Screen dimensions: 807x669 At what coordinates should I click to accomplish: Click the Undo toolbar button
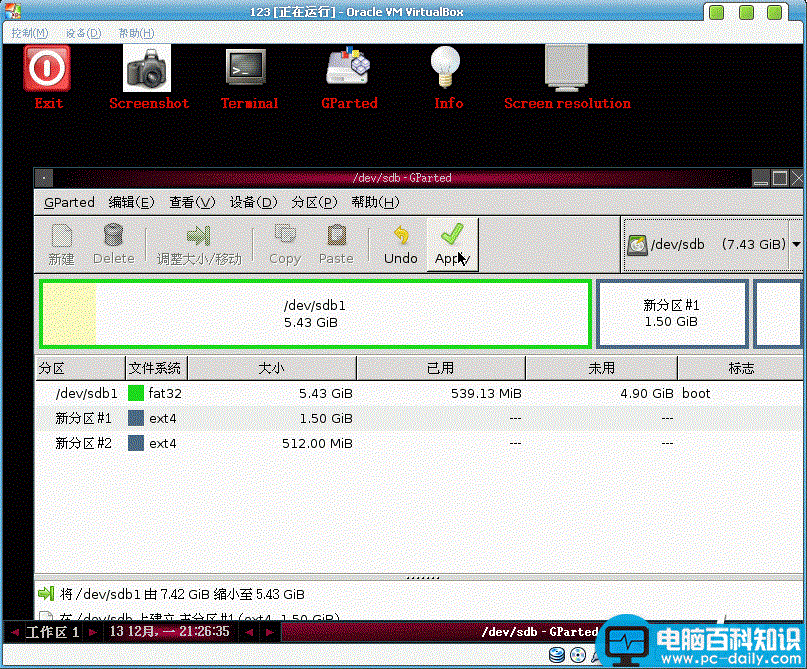point(400,244)
